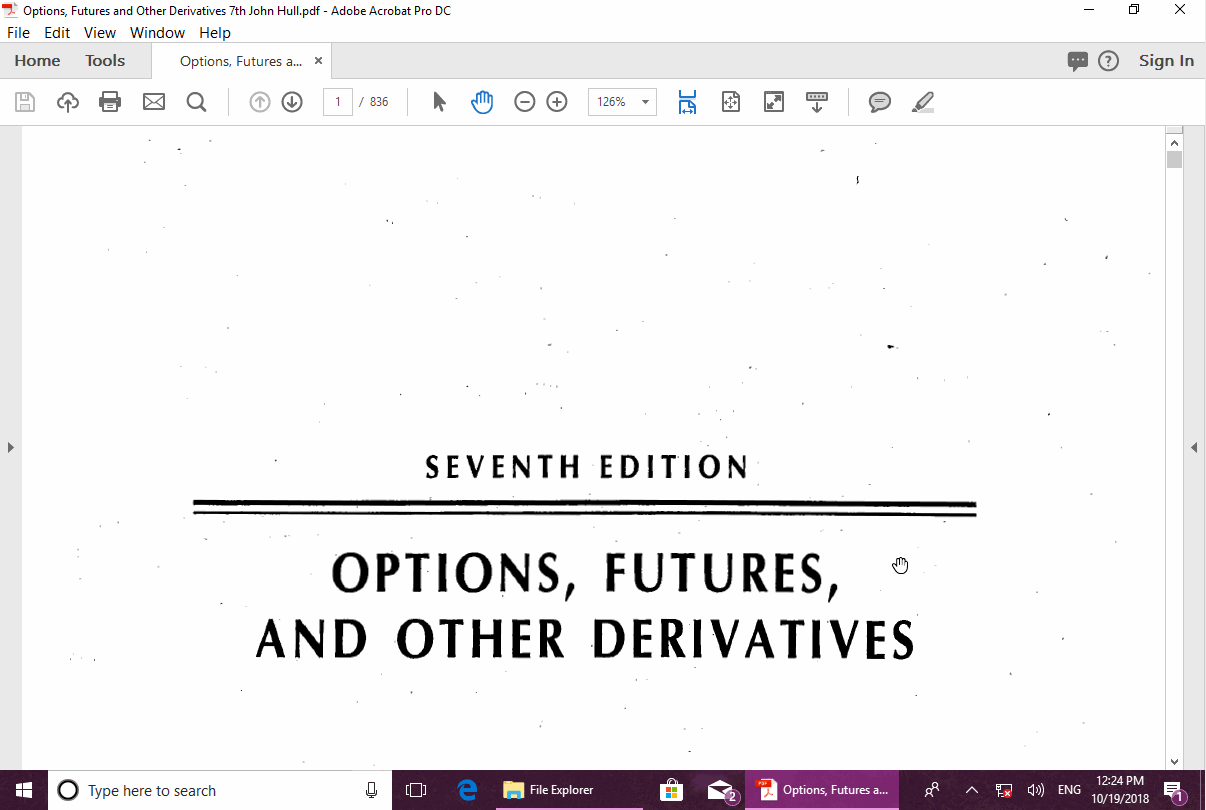Click the volume speaker tray icon

click(x=1035, y=790)
